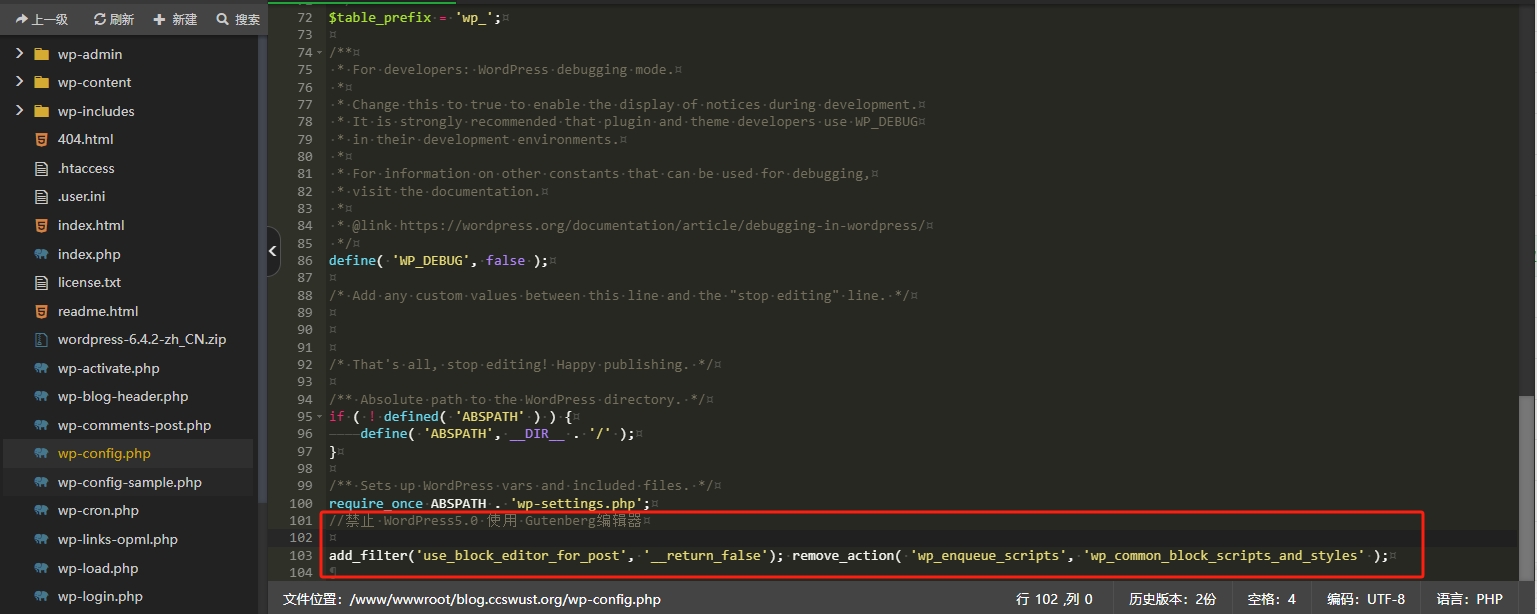Collapse the sidebar with the arrow handle

click(x=273, y=252)
